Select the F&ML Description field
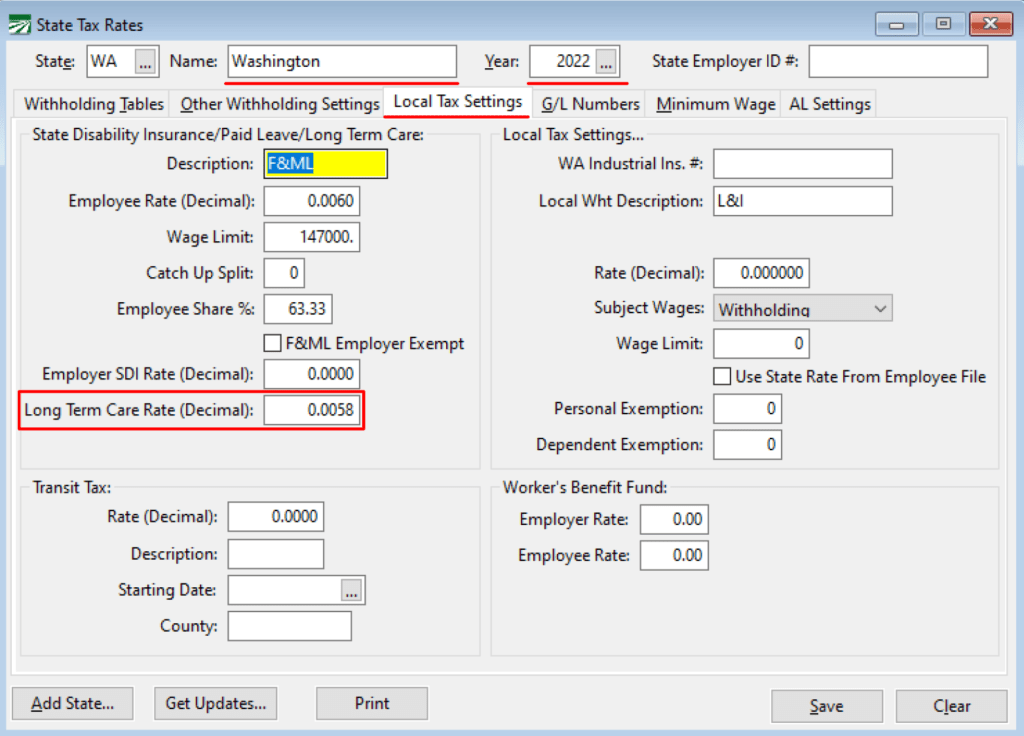Screen dimensions: 1024x736 pyautogui.click(x=325, y=163)
